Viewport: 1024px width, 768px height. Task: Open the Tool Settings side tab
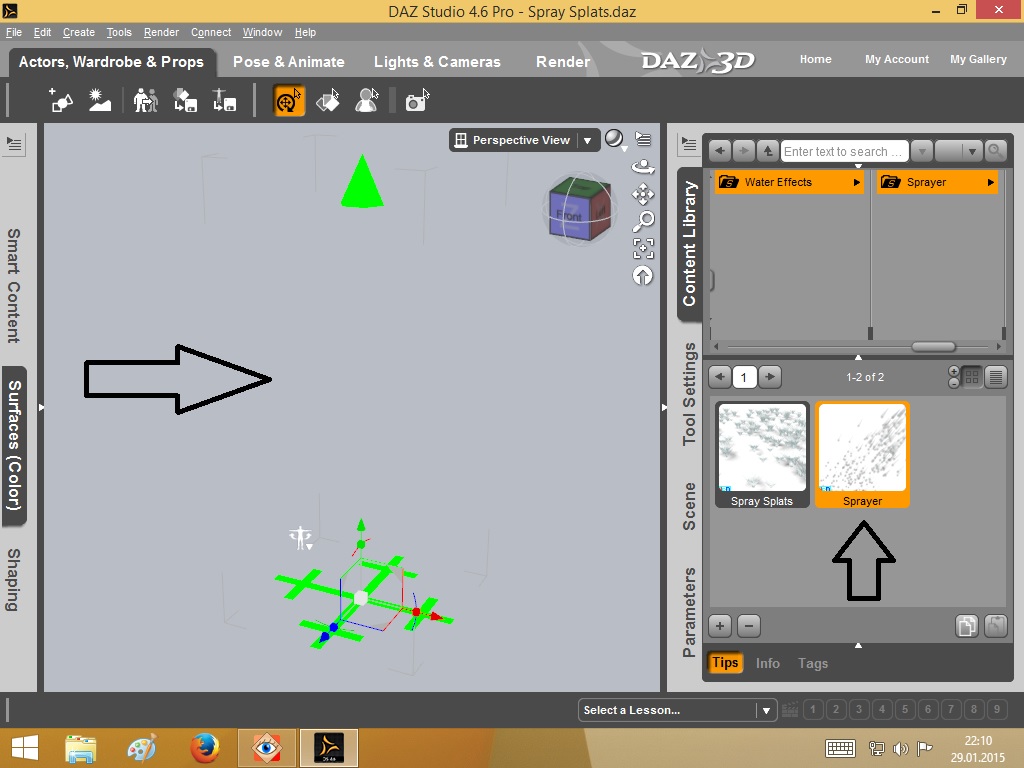[x=690, y=394]
